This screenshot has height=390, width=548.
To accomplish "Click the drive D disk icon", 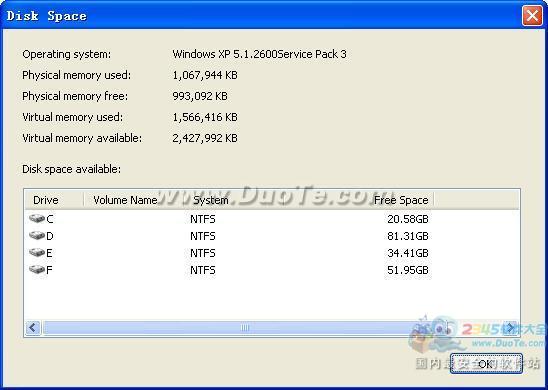I will tap(37, 236).
